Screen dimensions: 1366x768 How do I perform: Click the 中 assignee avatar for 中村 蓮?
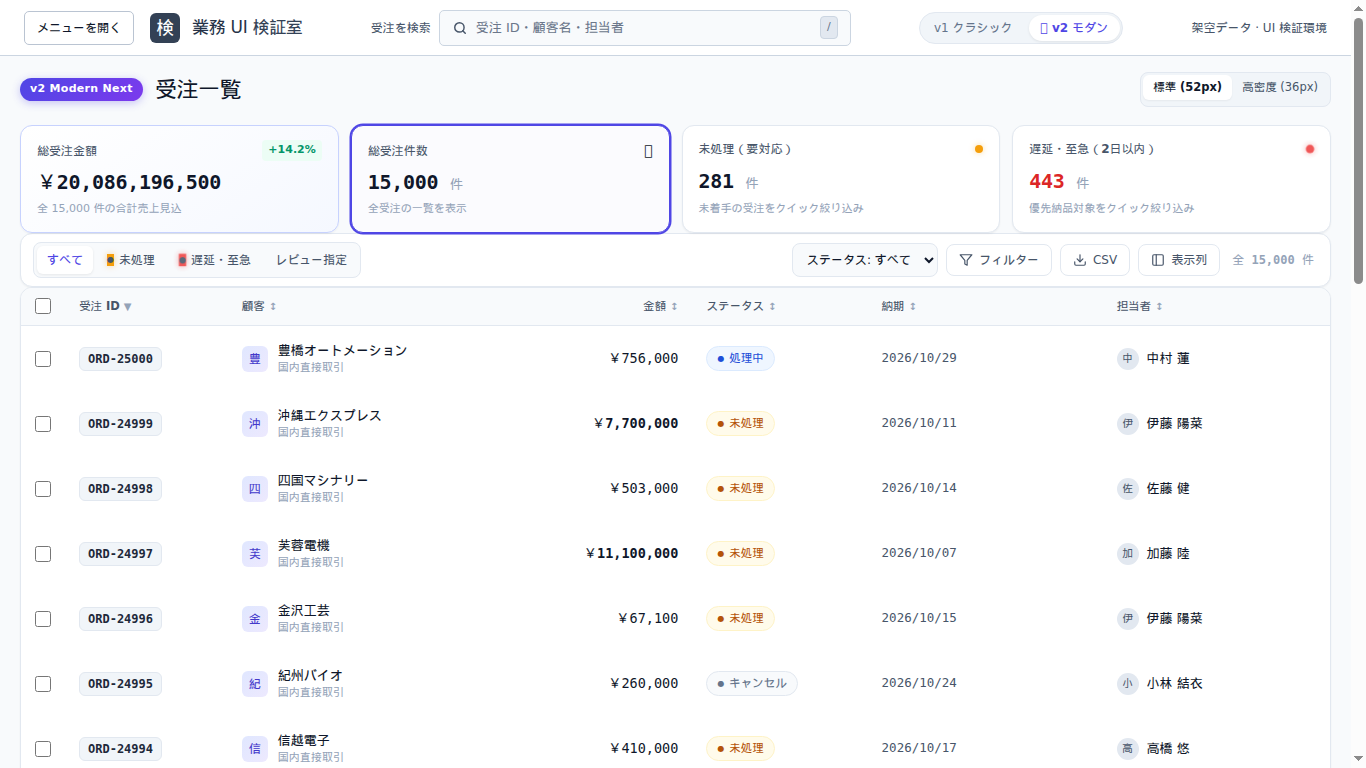[1128, 359]
